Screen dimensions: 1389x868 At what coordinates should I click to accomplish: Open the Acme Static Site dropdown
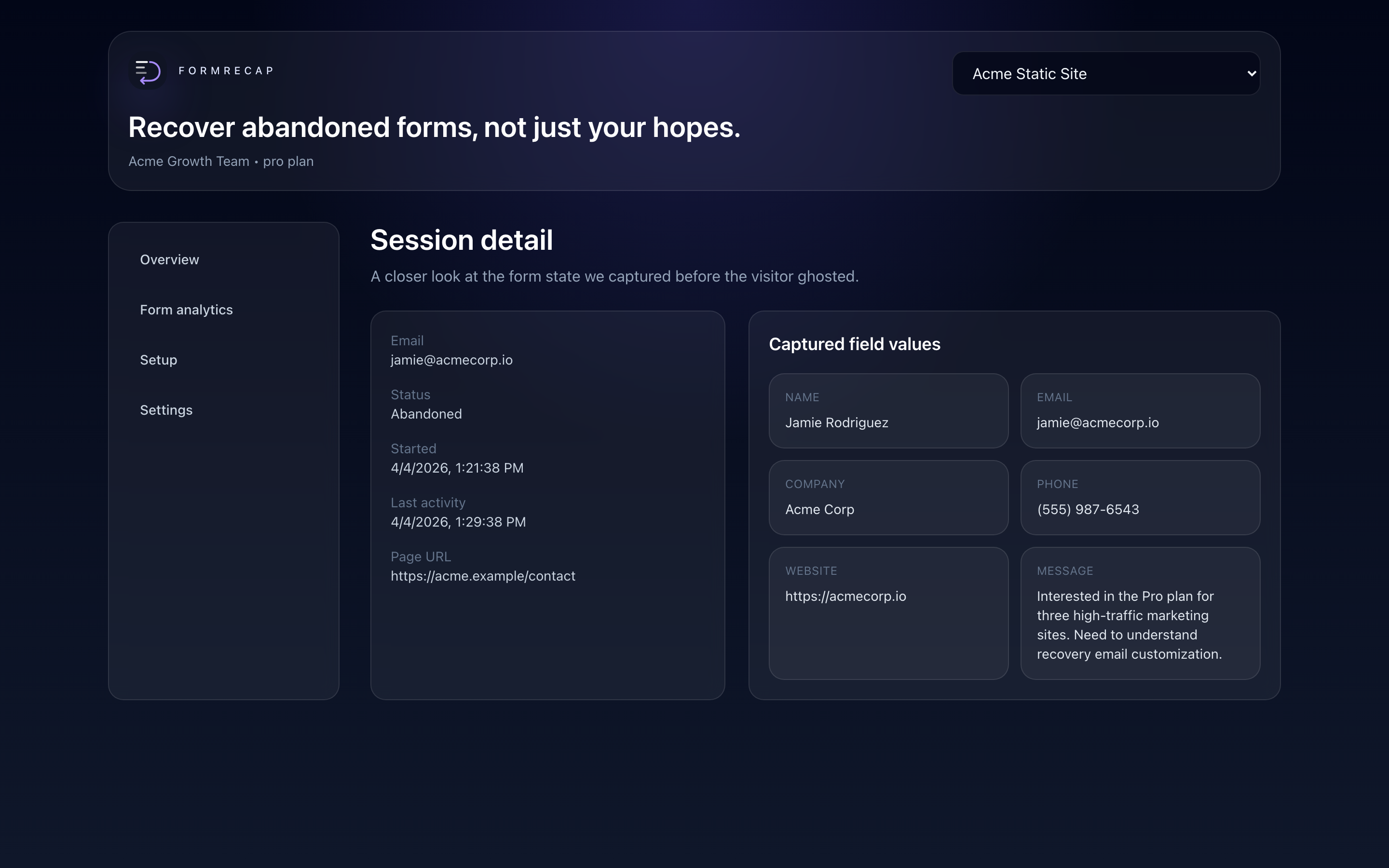click(x=1105, y=73)
